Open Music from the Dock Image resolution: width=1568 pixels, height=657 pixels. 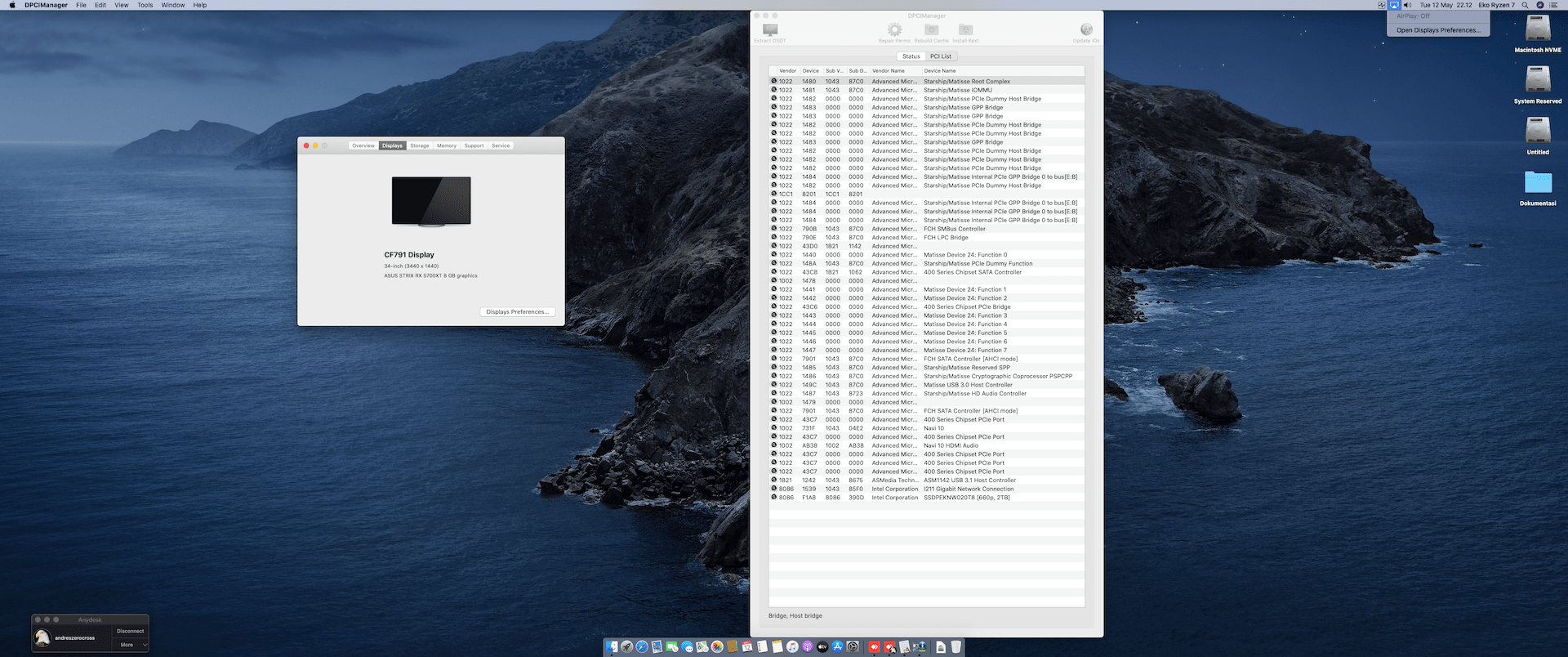click(792, 646)
